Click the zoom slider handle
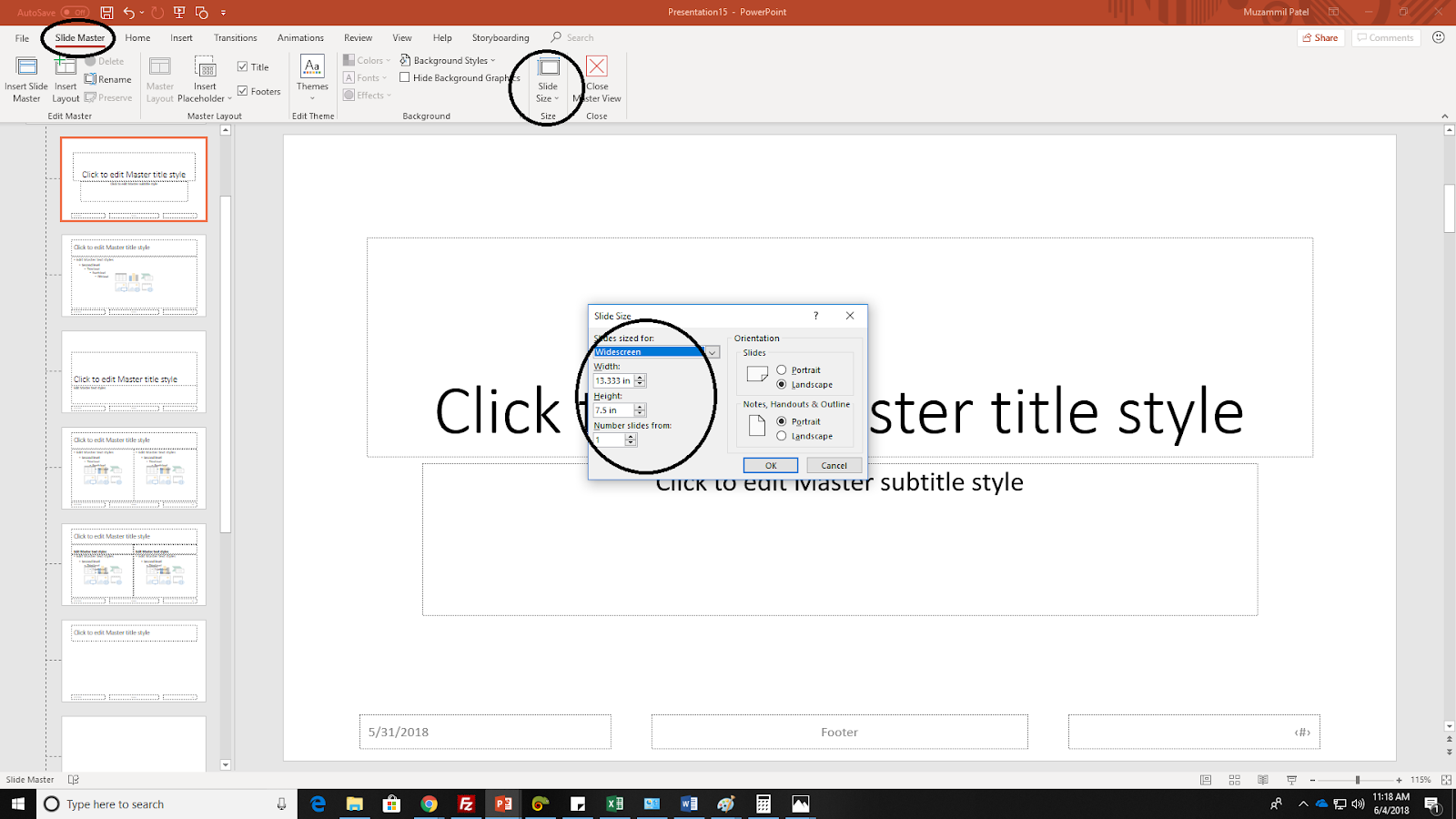The width and height of the screenshot is (1456, 819). pos(1357,780)
